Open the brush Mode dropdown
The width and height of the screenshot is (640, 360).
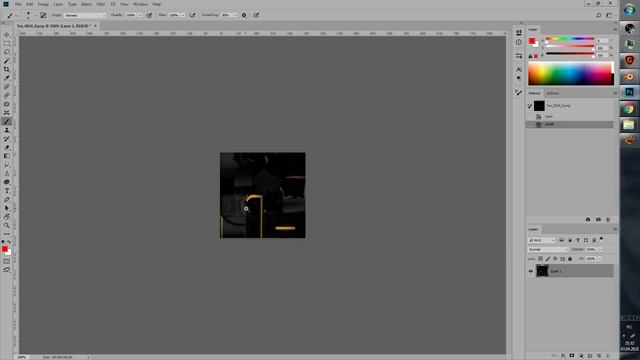[x=85, y=15]
